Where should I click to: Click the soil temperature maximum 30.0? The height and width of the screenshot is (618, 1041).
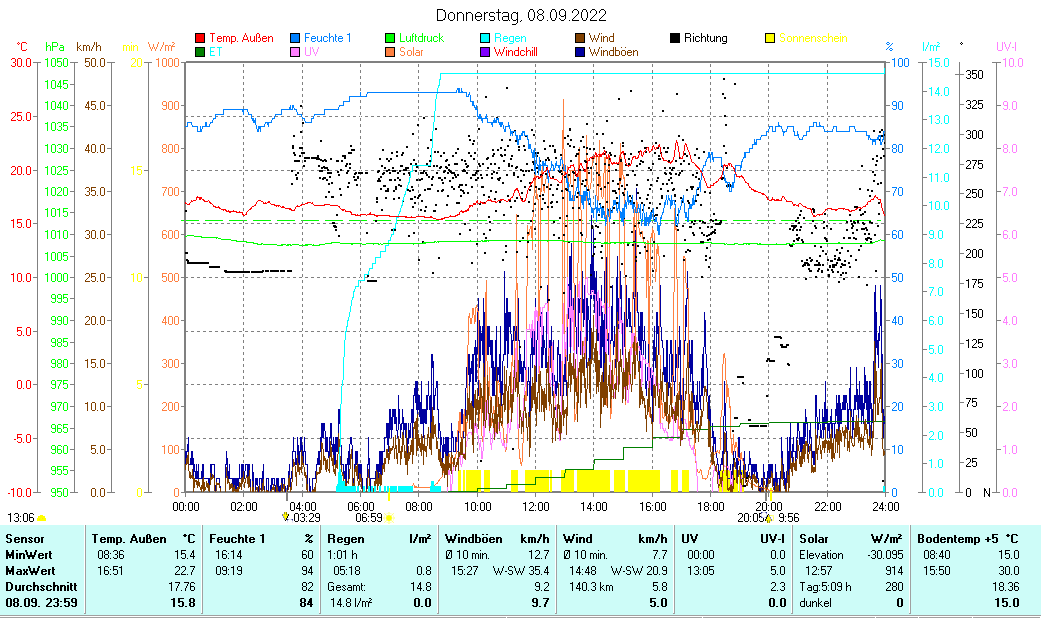click(x=1007, y=571)
